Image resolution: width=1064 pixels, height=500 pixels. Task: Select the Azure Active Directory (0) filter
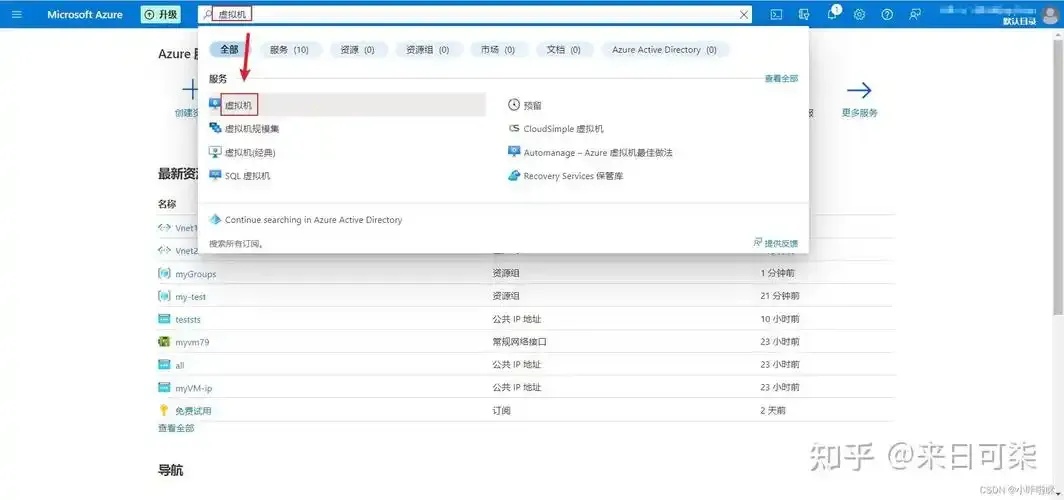coord(664,50)
